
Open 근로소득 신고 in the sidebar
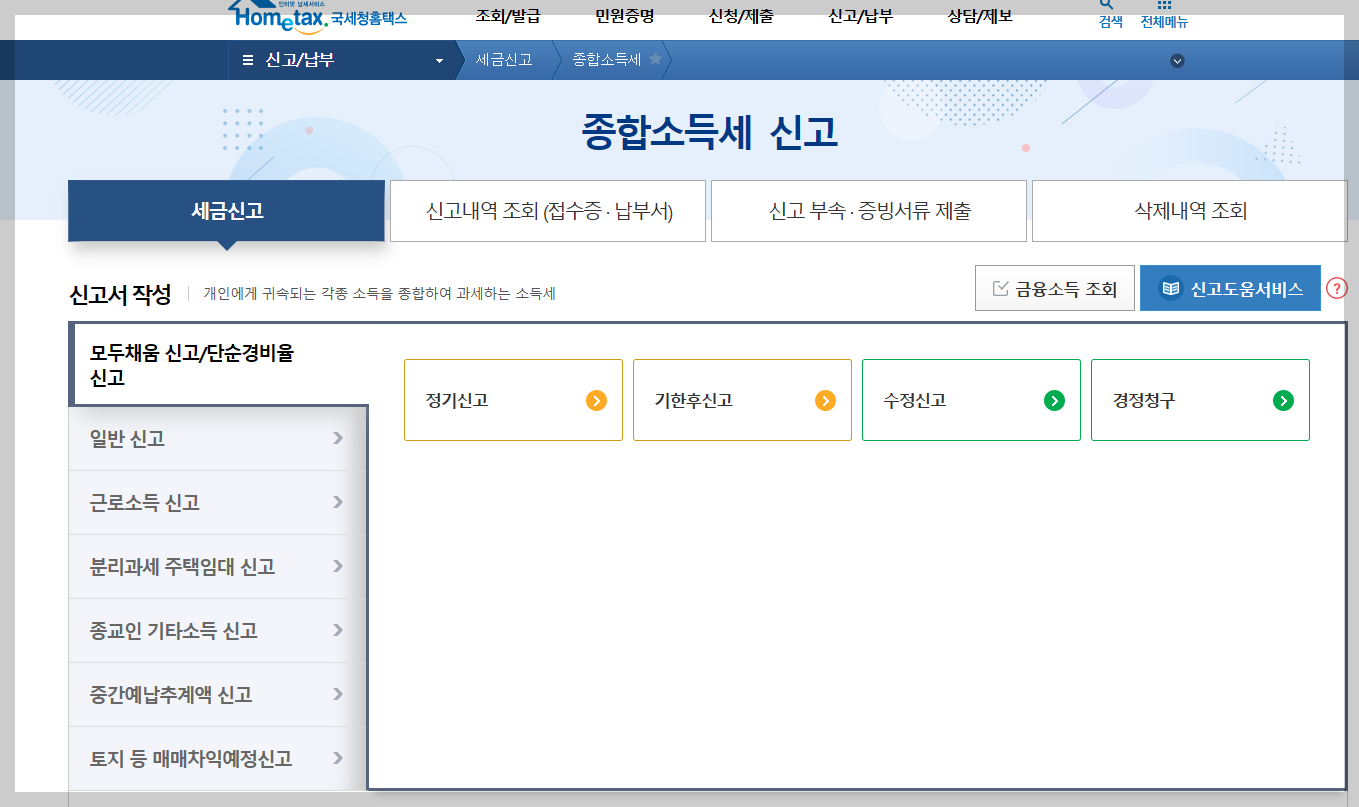tap(213, 501)
